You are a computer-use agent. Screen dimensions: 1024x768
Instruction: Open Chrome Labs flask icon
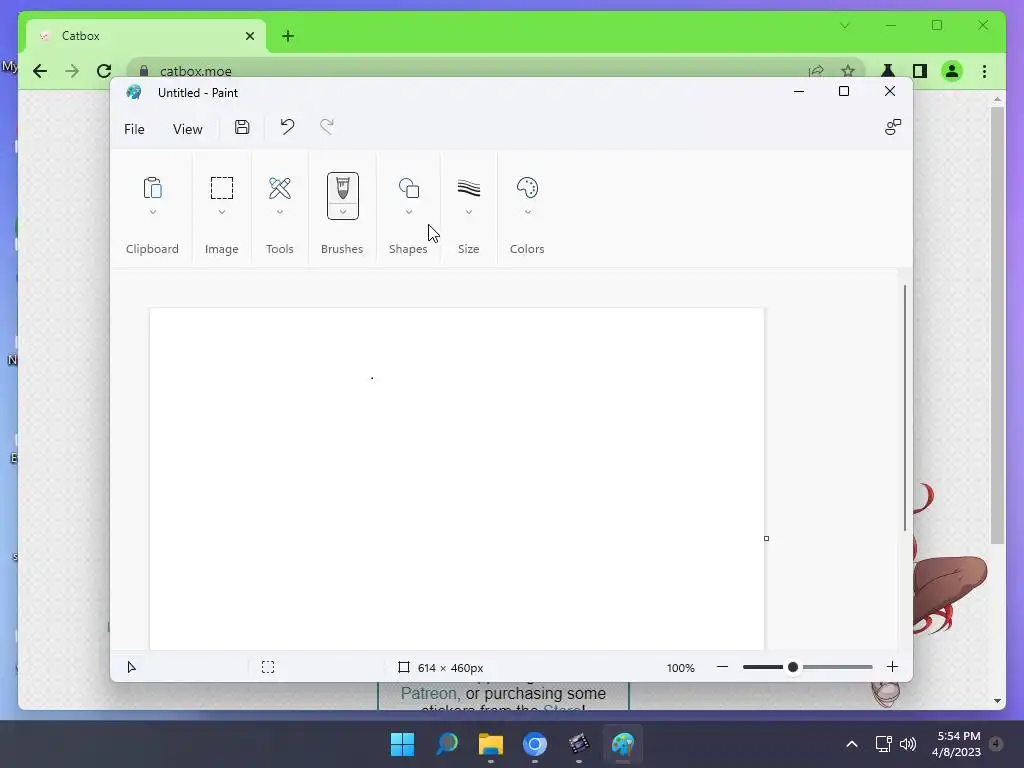tap(888, 71)
